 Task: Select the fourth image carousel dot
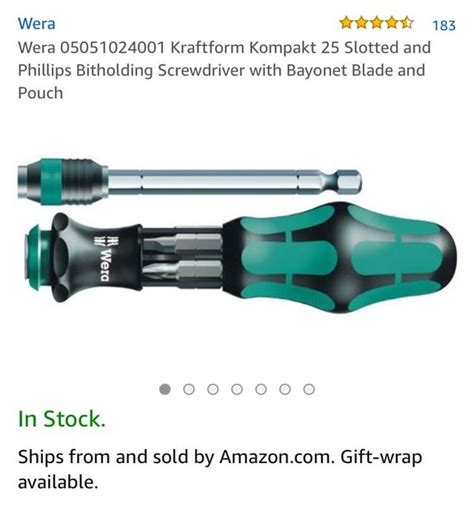click(237, 389)
